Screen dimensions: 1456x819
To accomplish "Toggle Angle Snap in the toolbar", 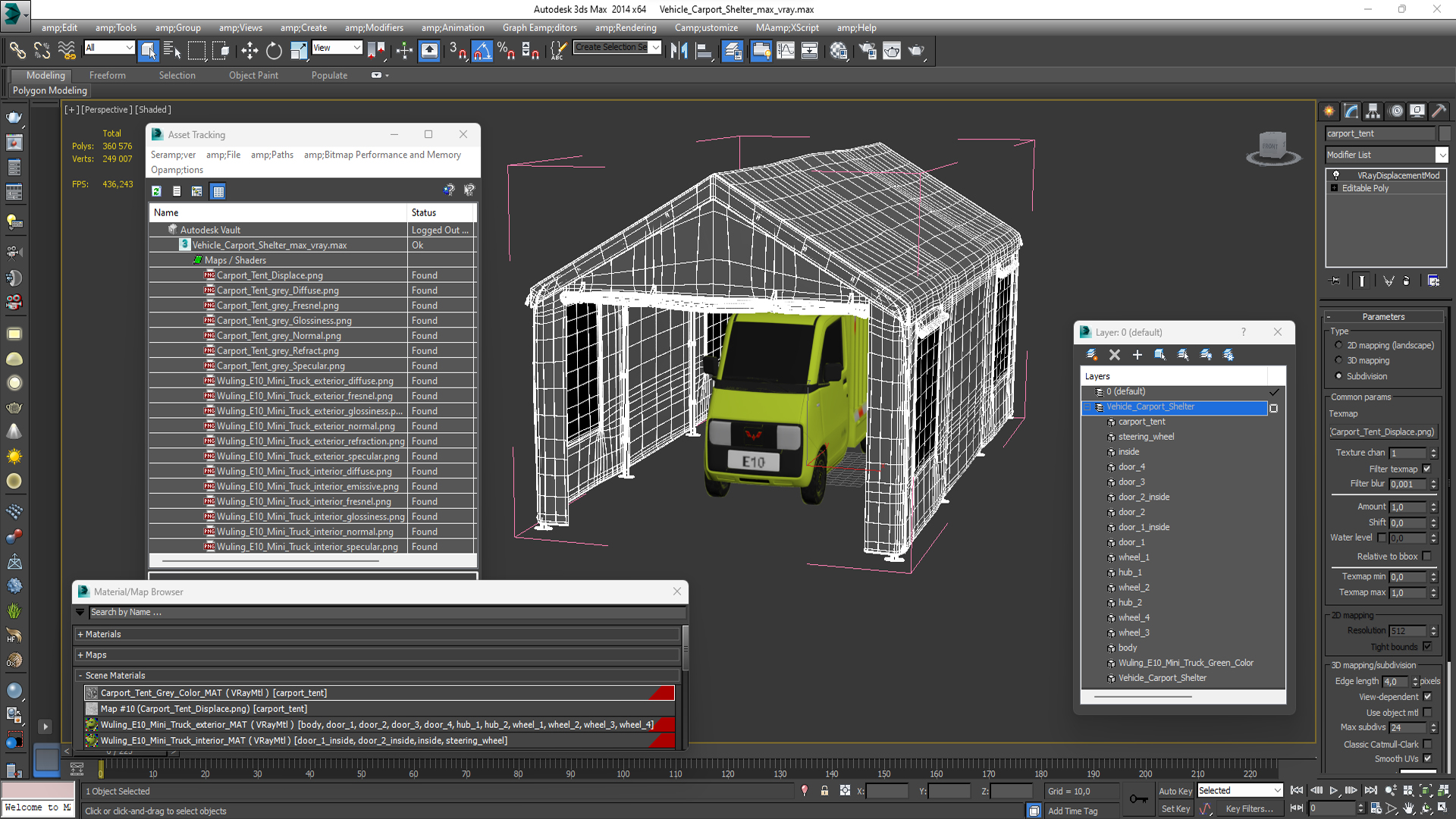I will 482,51.
